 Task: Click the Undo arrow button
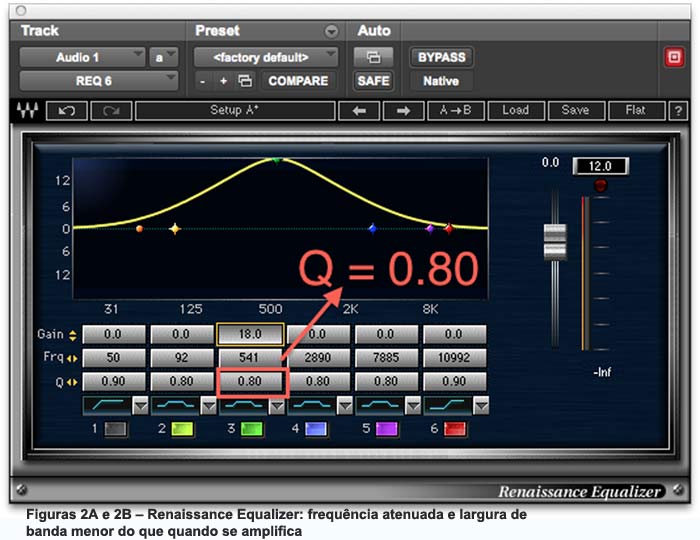(67, 111)
